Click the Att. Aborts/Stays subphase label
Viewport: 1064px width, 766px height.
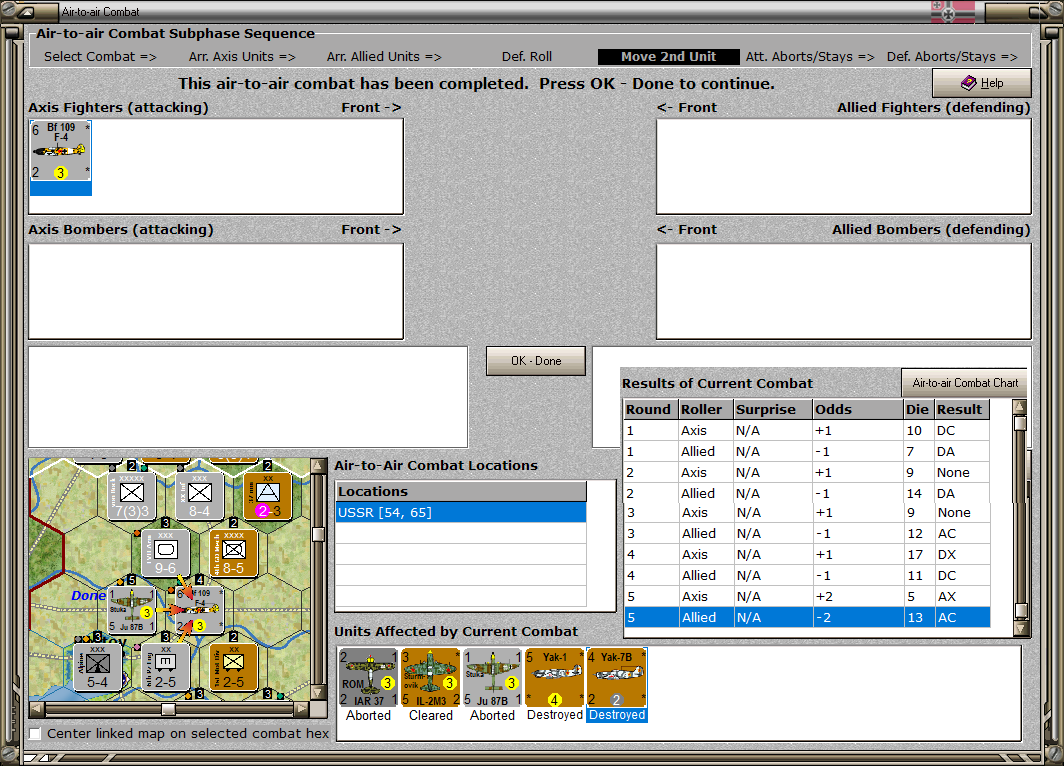[810, 57]
